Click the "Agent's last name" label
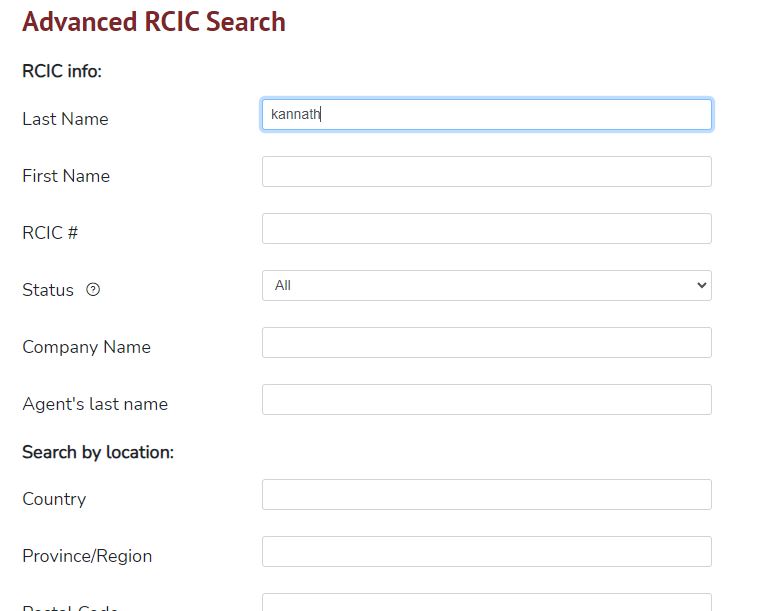Image resolution: width=768 pixels, height=611 pixels. tap(95, 404)
